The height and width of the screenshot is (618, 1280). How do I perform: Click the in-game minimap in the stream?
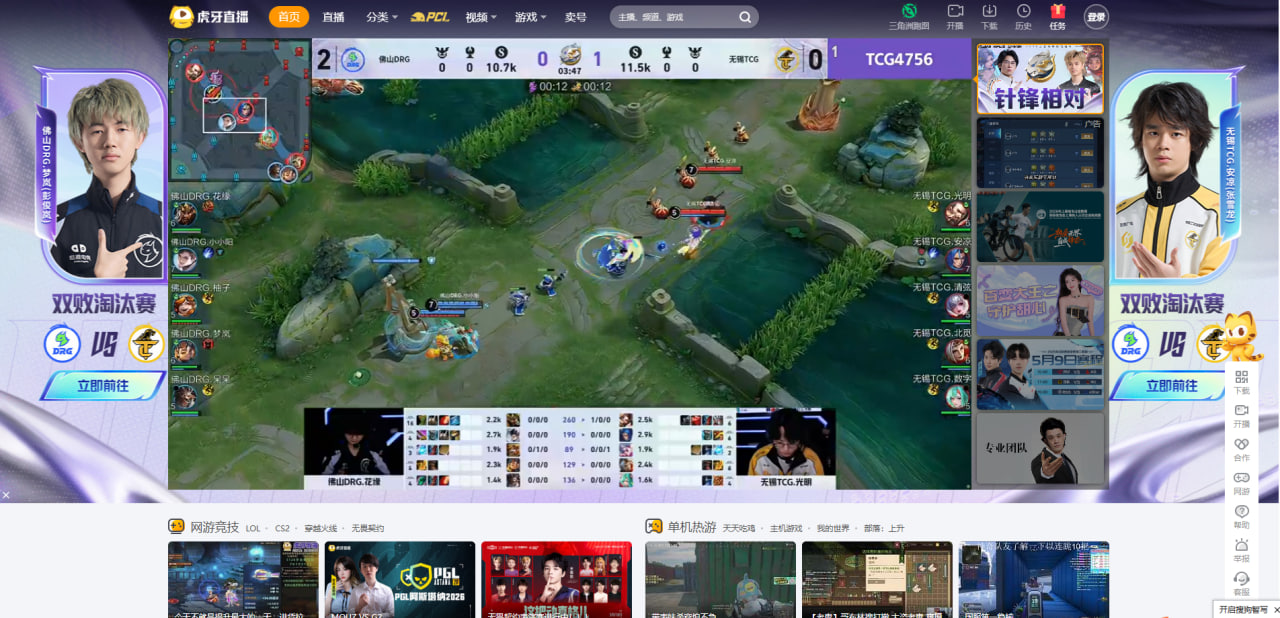(240, 110)
